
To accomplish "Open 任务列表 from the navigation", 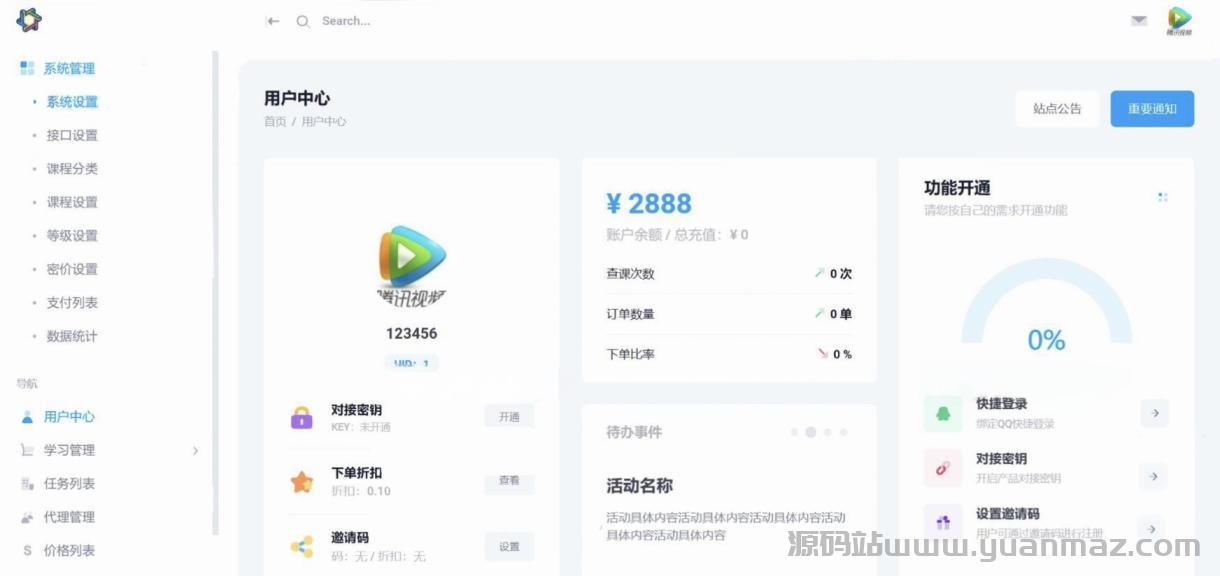I will (69, 484).
